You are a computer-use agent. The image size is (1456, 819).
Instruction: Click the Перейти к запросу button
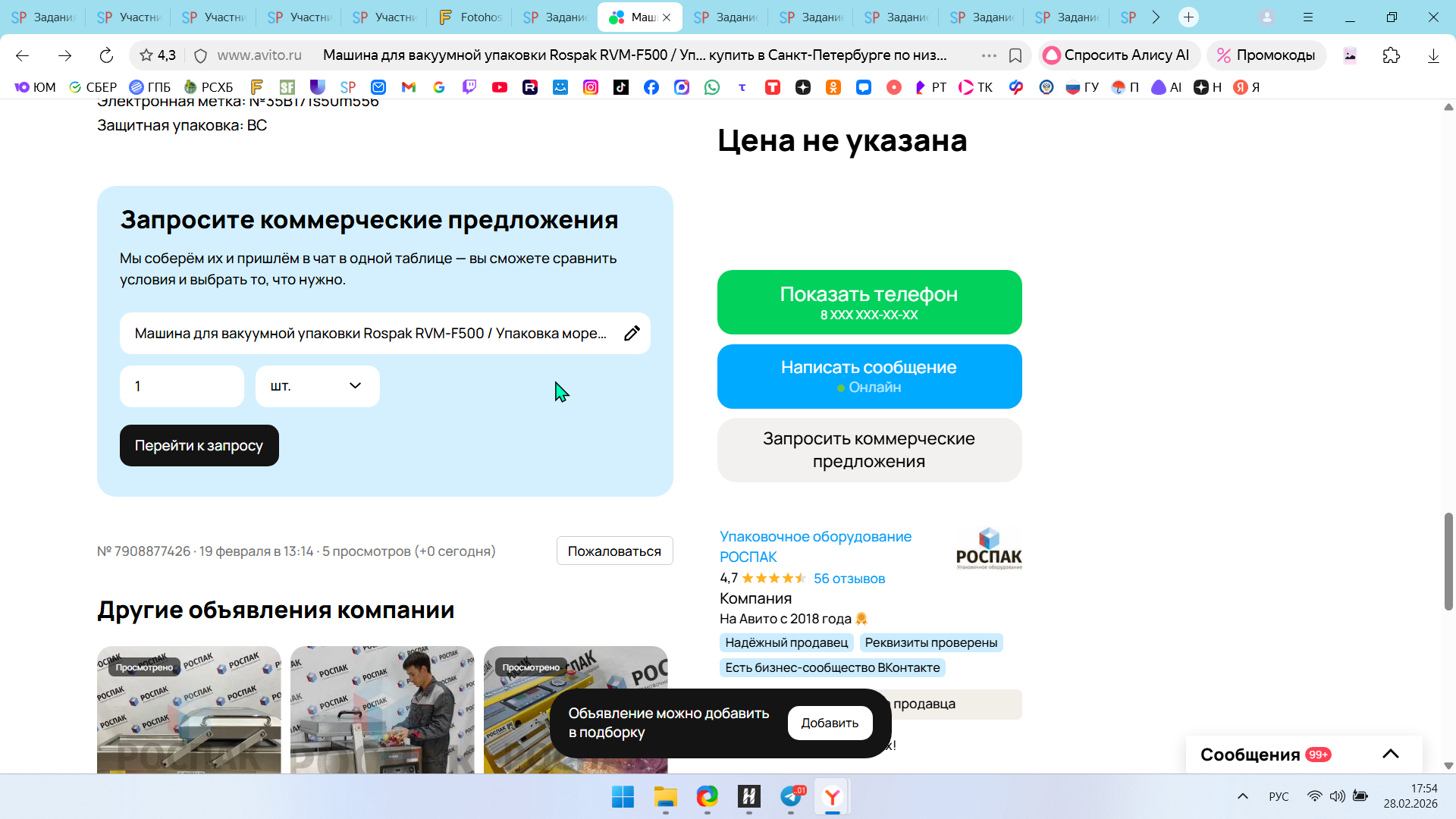pos(199,446)
